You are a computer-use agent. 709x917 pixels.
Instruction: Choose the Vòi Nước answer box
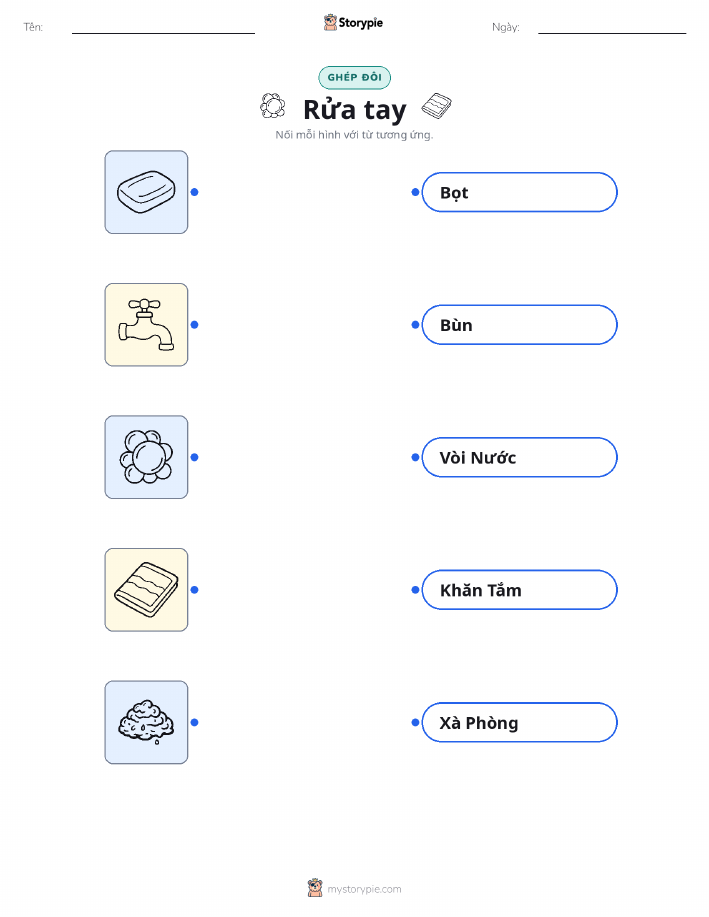(519, 457)
